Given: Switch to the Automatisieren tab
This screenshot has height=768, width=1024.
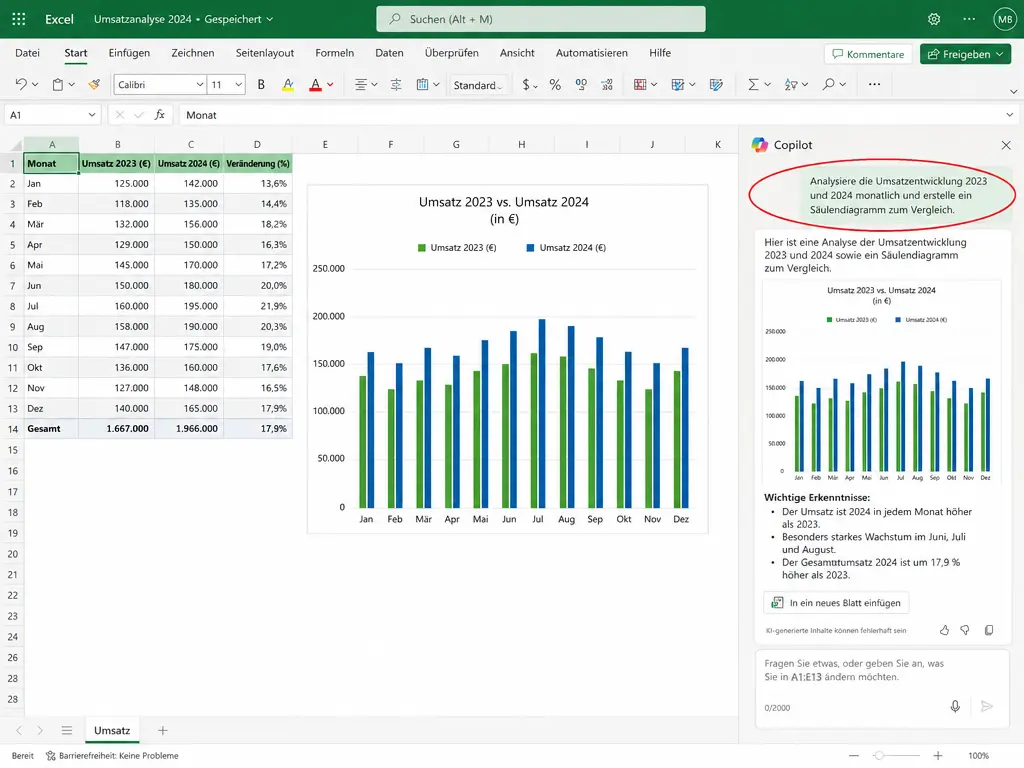Looking at the screenshot, I should [592, 53].
